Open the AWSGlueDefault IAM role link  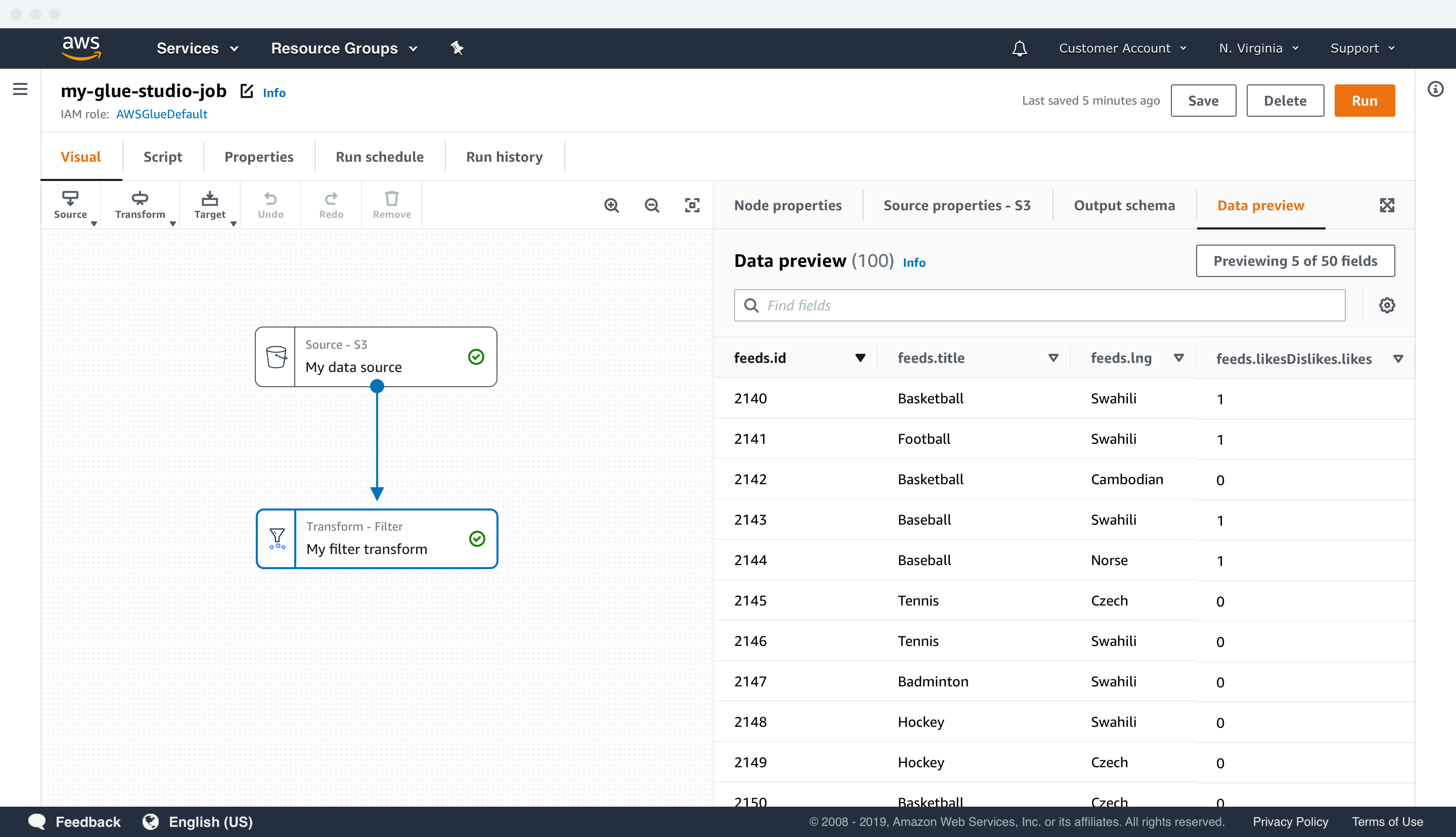point(161,114)
